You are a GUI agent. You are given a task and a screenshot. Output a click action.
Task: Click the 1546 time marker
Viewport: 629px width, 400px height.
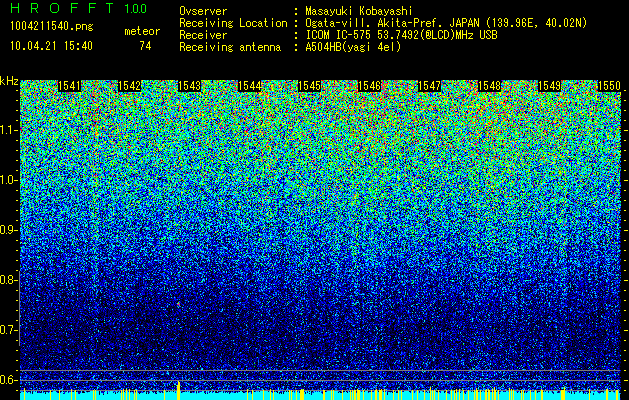pyautogui.click(x=369, y=86)
